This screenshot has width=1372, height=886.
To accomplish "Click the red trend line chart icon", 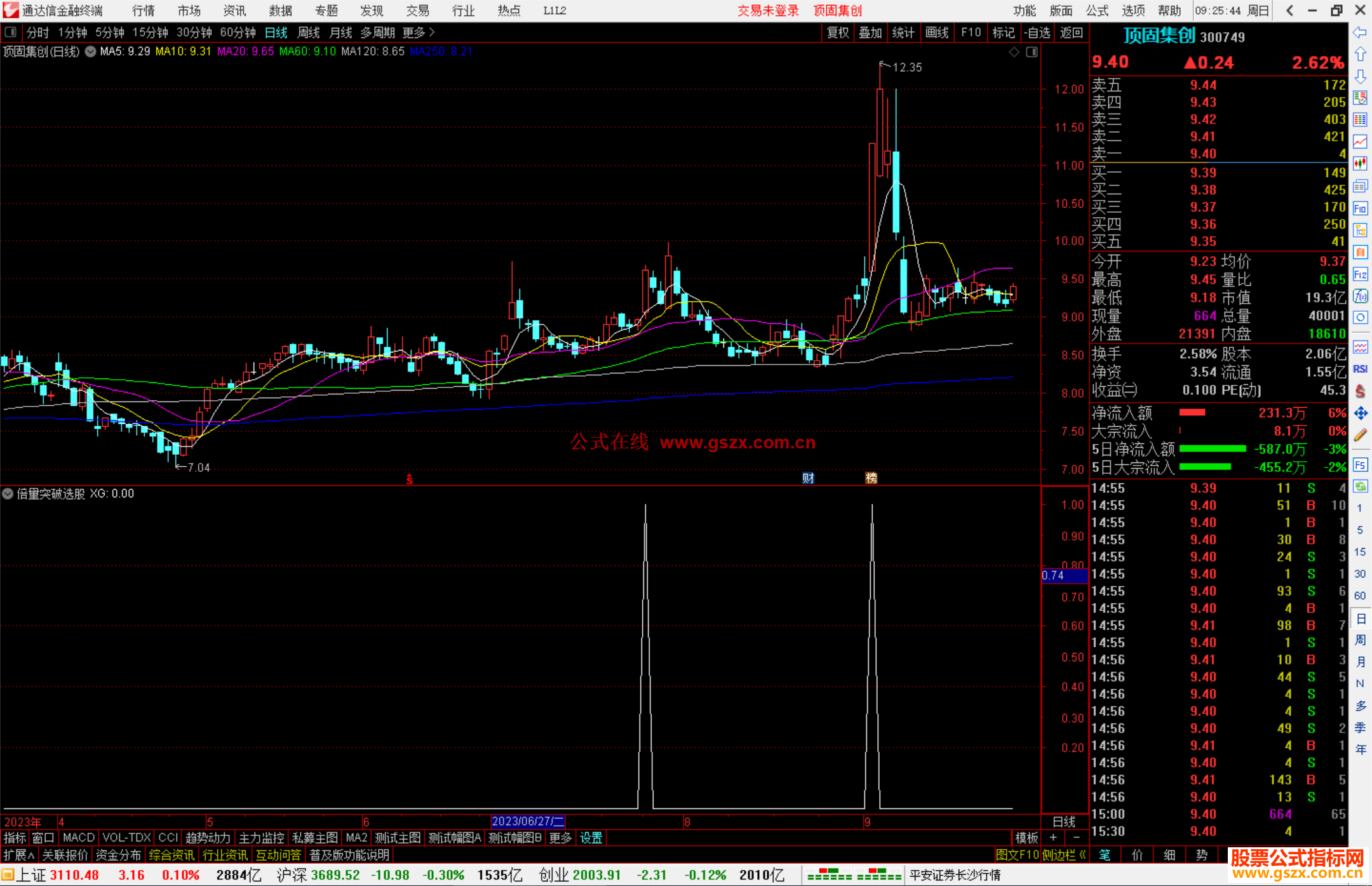I will click(x=1360, y=142).
